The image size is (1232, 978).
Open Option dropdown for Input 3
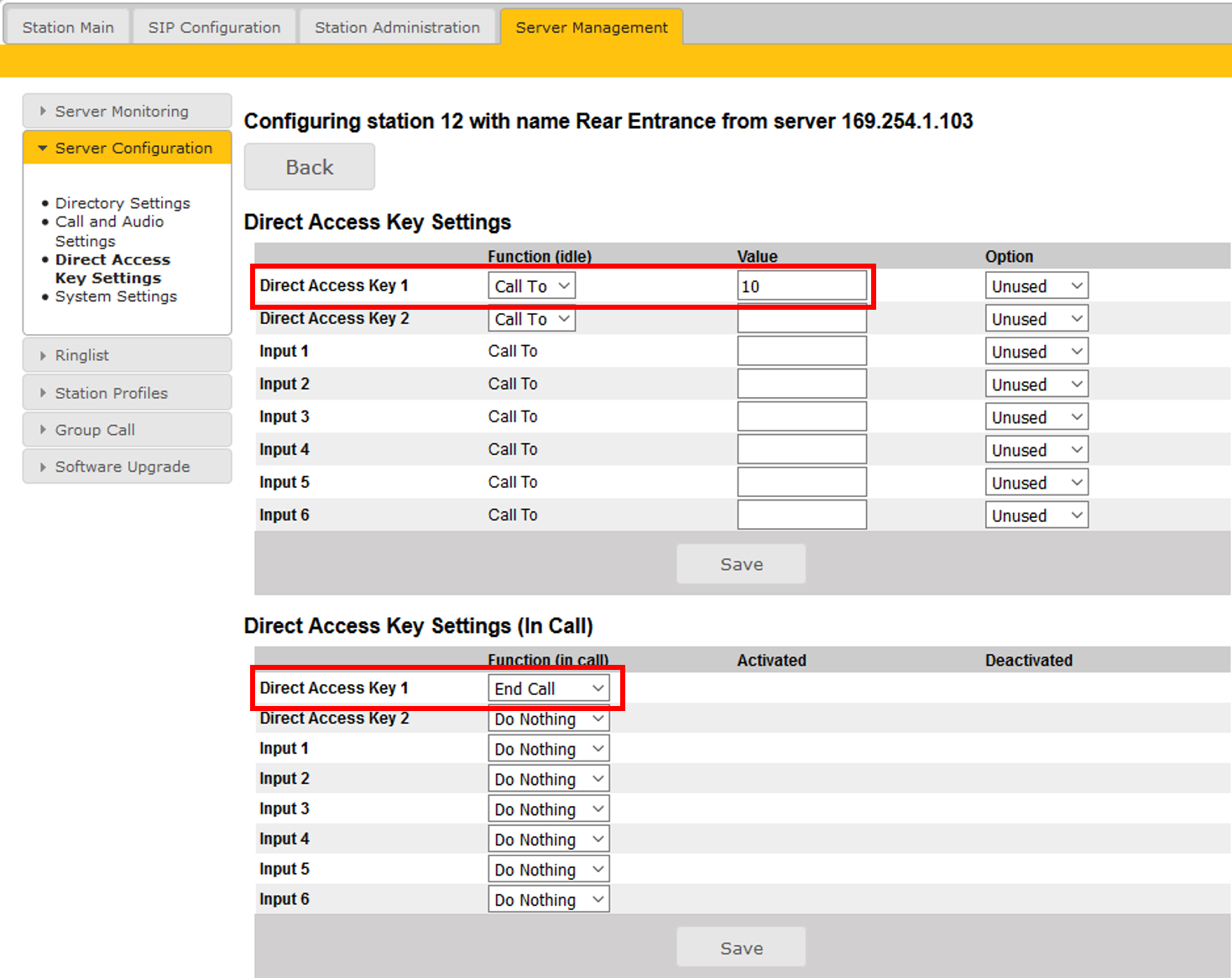(1036, 417)
